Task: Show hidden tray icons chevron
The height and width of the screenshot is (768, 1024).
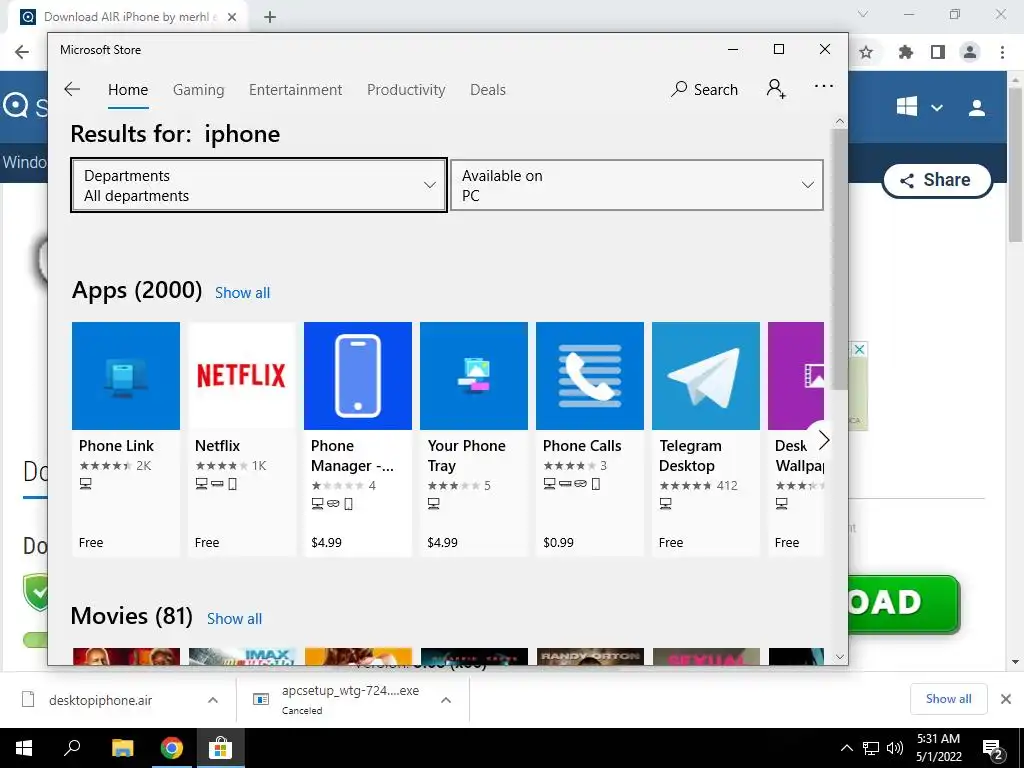Action: pos(846,748)
